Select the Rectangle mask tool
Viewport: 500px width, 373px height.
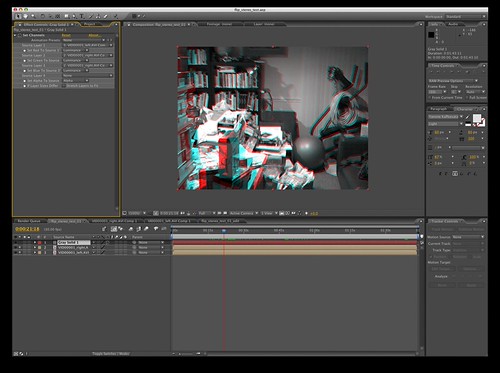[x=67, y=16]
